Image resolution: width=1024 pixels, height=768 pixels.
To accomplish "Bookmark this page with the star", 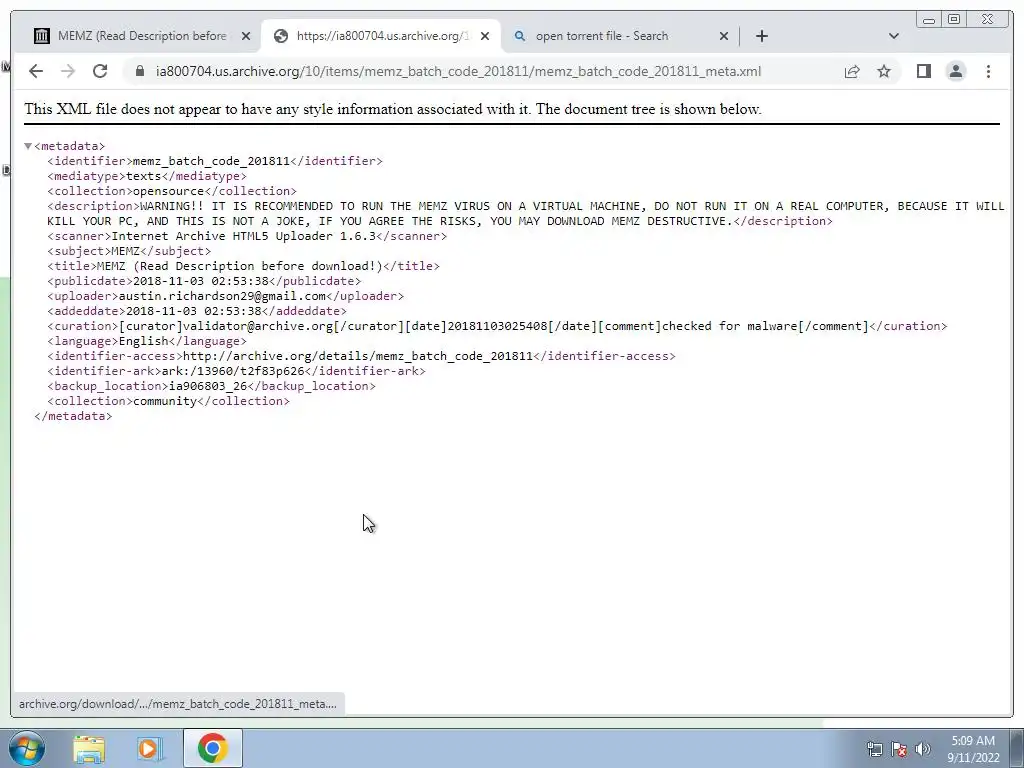I will point(884,71).
